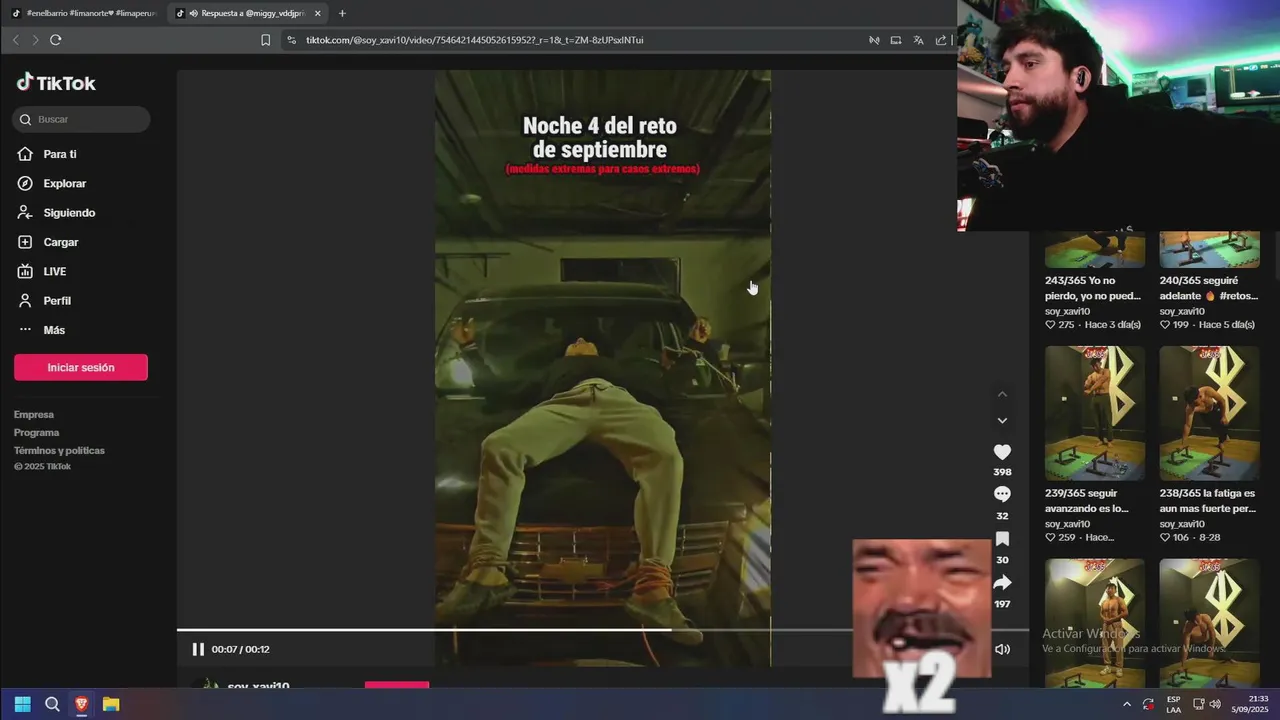The height and width of the screenshot is (720, 1280).
Task: Open the Empresa footer link
Action: tap(34, 415)
